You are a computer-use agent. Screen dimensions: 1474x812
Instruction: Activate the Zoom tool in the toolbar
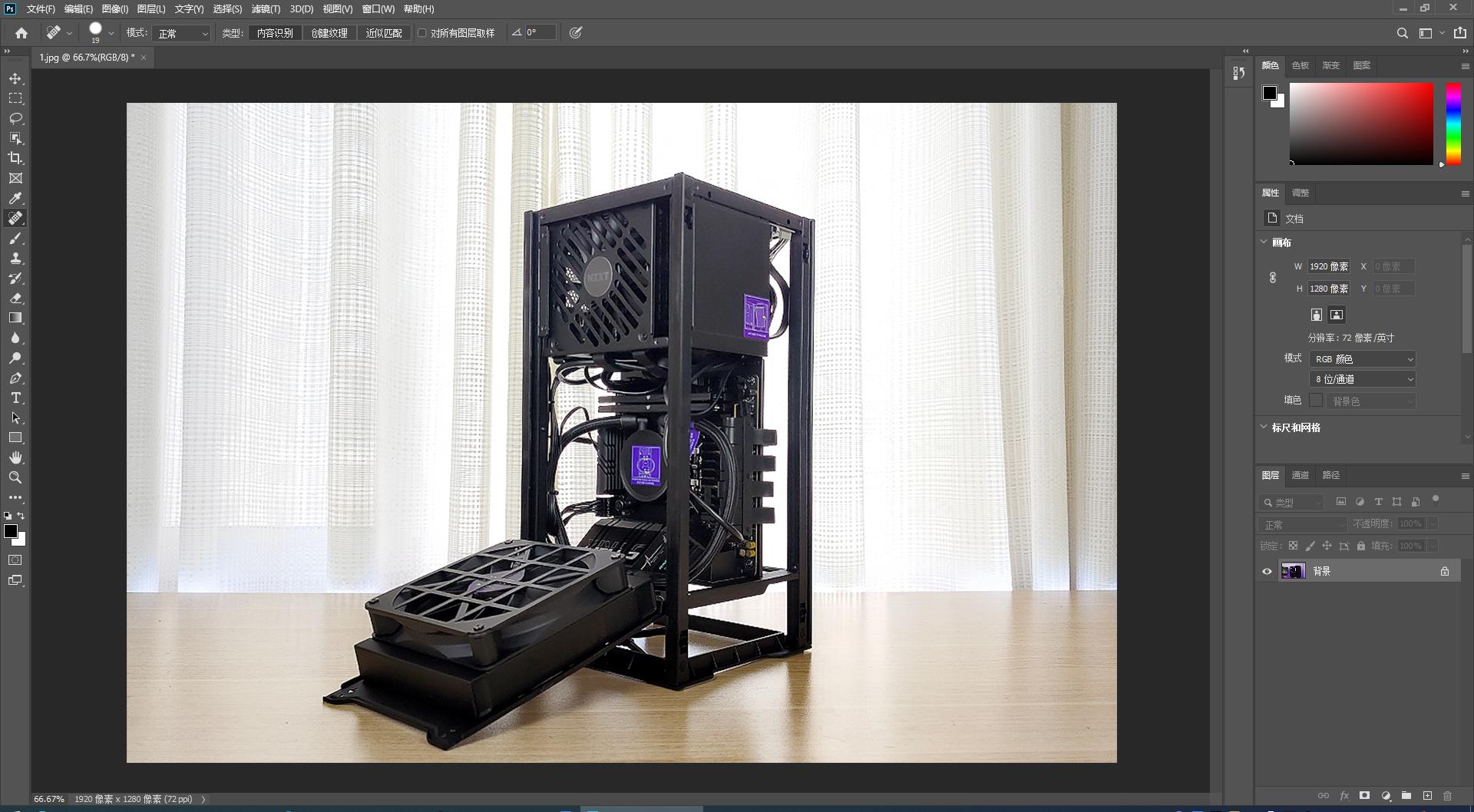(15, 477)
